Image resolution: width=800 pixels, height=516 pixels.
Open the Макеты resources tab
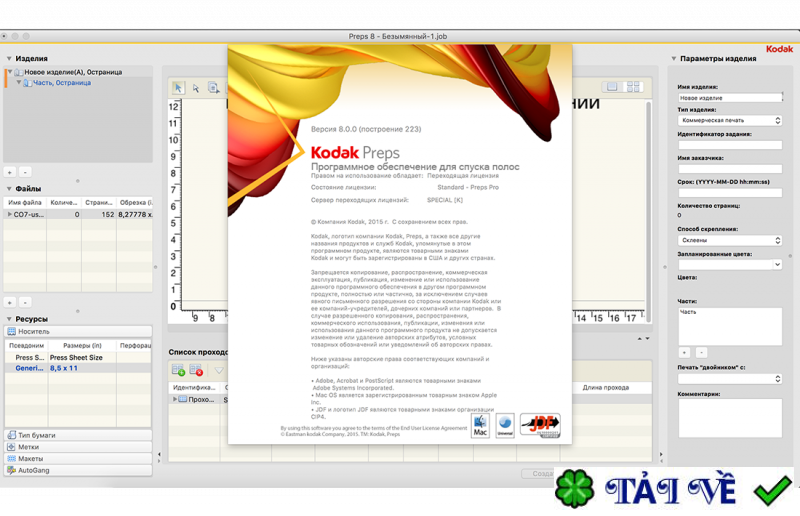pos(78,459)
